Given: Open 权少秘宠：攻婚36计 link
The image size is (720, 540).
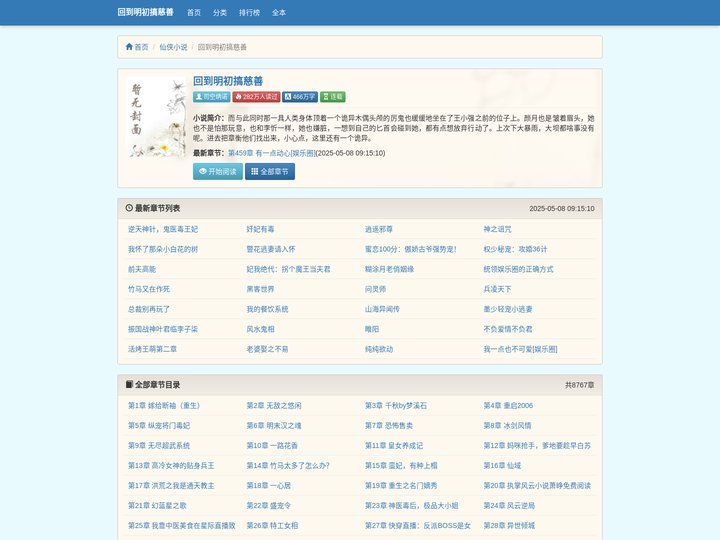Looking at the screenshot, I should pyautogui.click(x=515, y=249).
